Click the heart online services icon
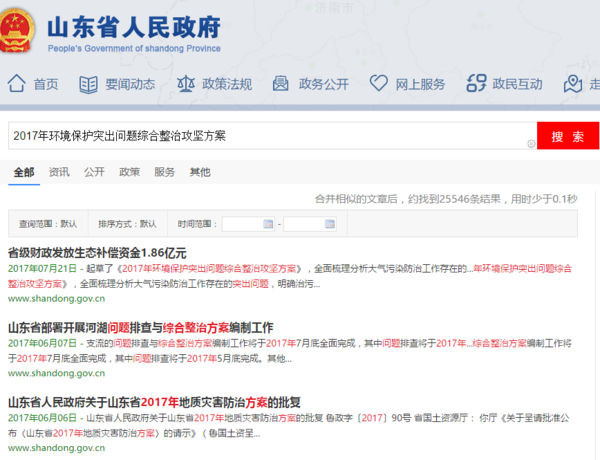Viewport: 600px width, 460px height. pyautogui.click(x=378, y=83)
